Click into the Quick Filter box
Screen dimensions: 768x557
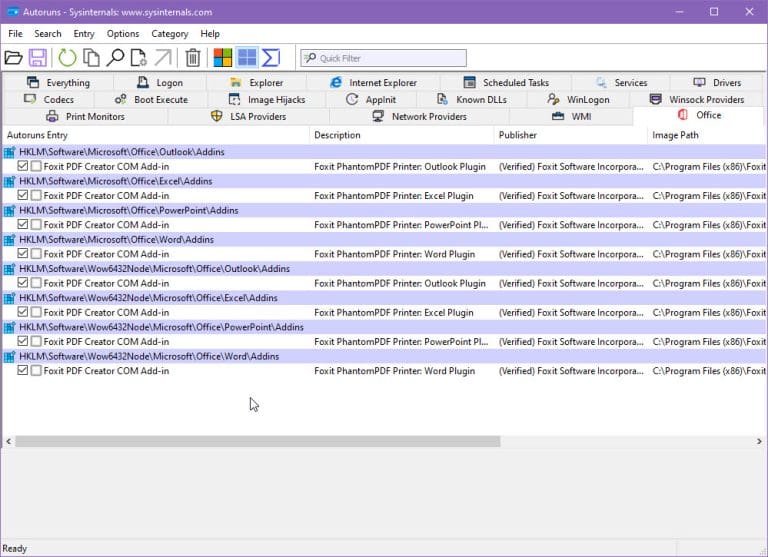[x=384, y=58]
